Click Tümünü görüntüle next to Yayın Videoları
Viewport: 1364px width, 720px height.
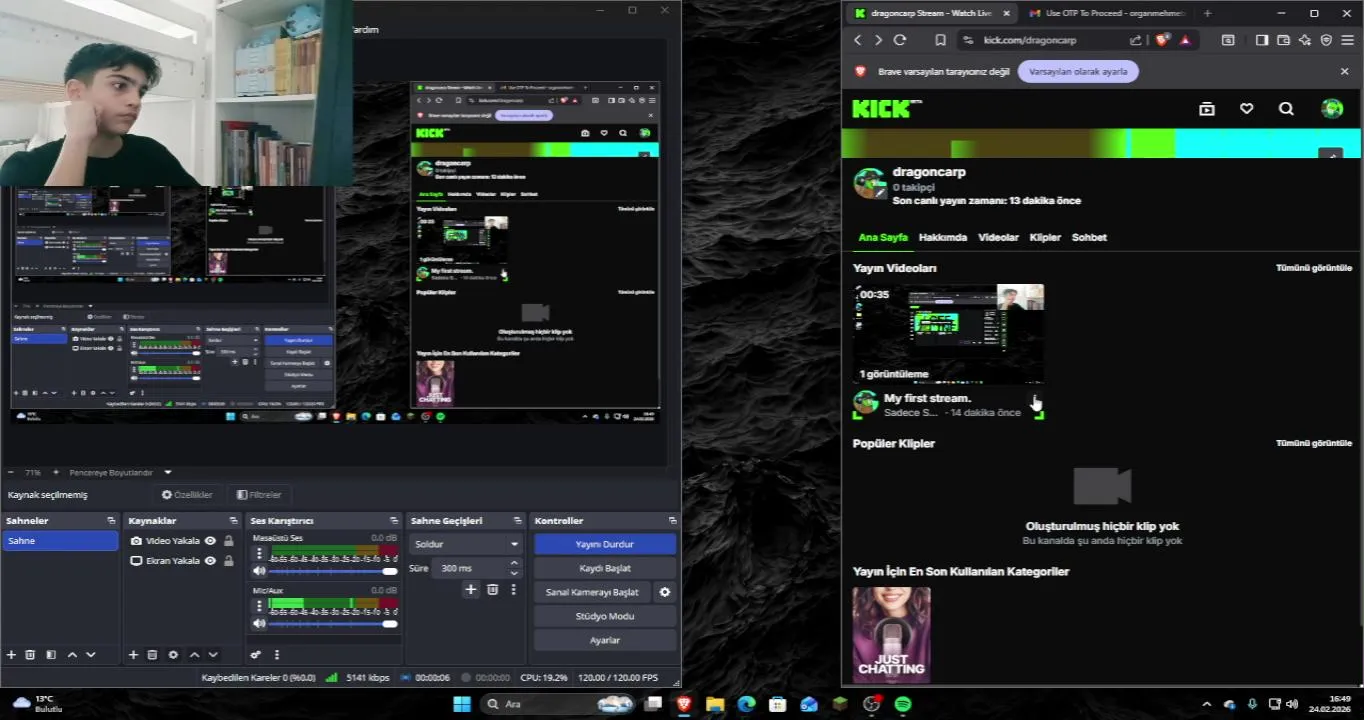click(1313, 268)
